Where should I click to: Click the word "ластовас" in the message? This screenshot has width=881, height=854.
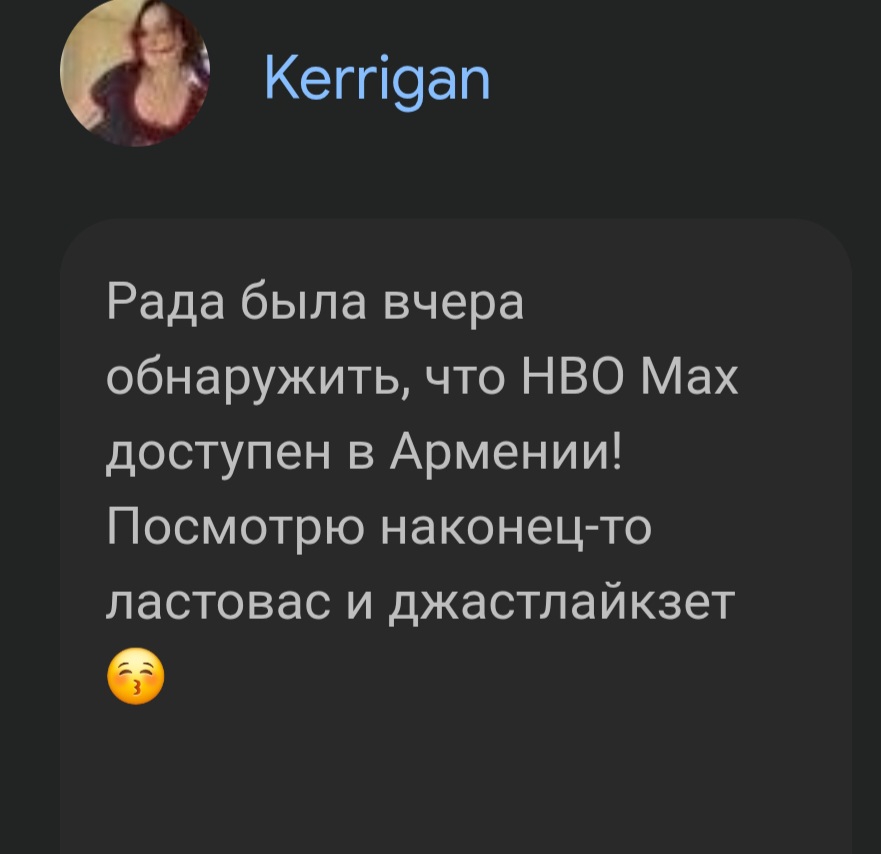[218, 603]
